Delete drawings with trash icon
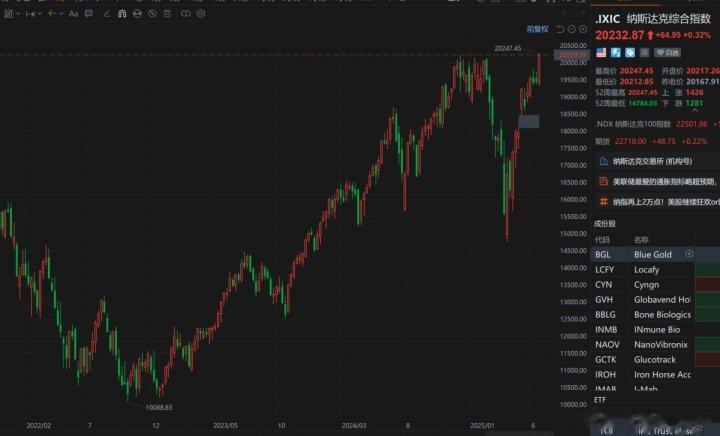 pos(167,14)
